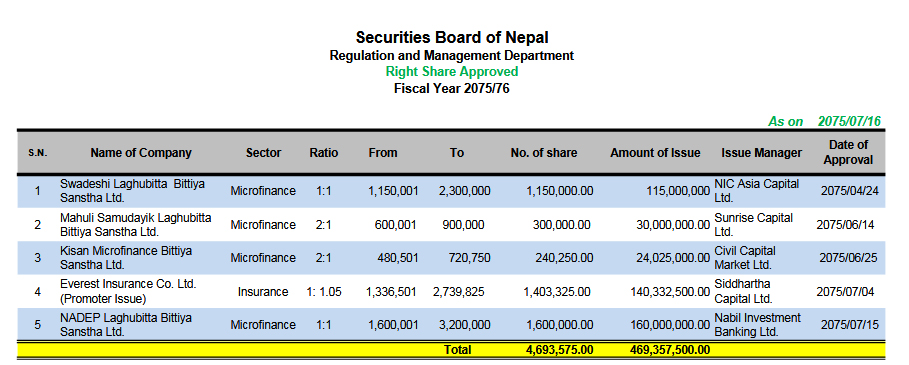Click total shares '4,693,575.00'

pos(559,349)
